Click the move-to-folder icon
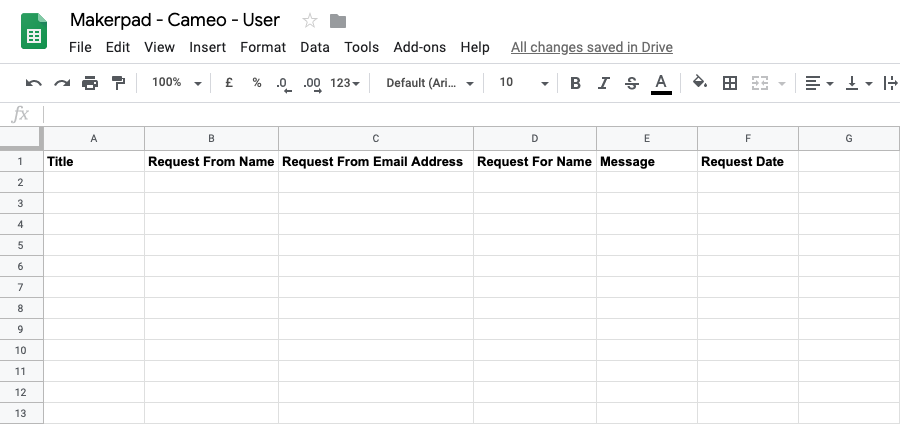This screenshot has width=900, height=424. pos(338,21)
